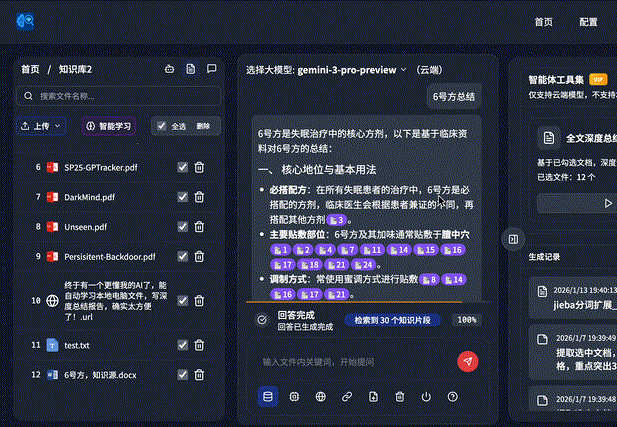This screenshot has width=617, height=427.
Task: Click the app logo icon
Action: [x=25, y=21]
